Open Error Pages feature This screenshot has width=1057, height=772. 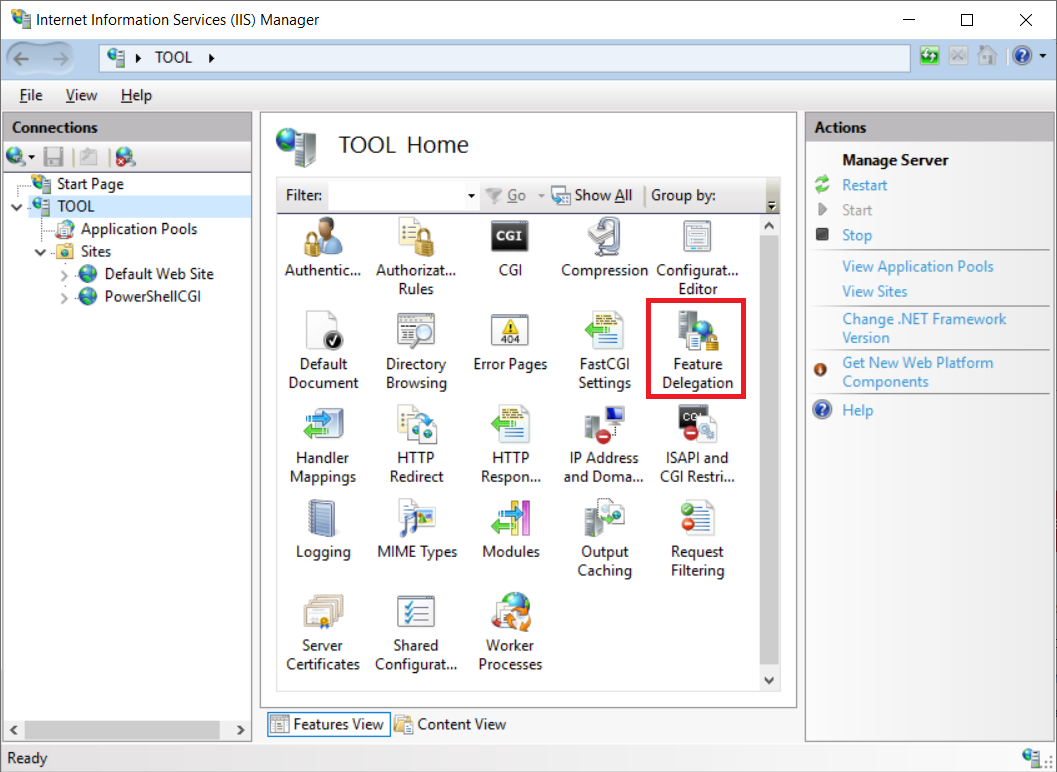click(510, 341)
